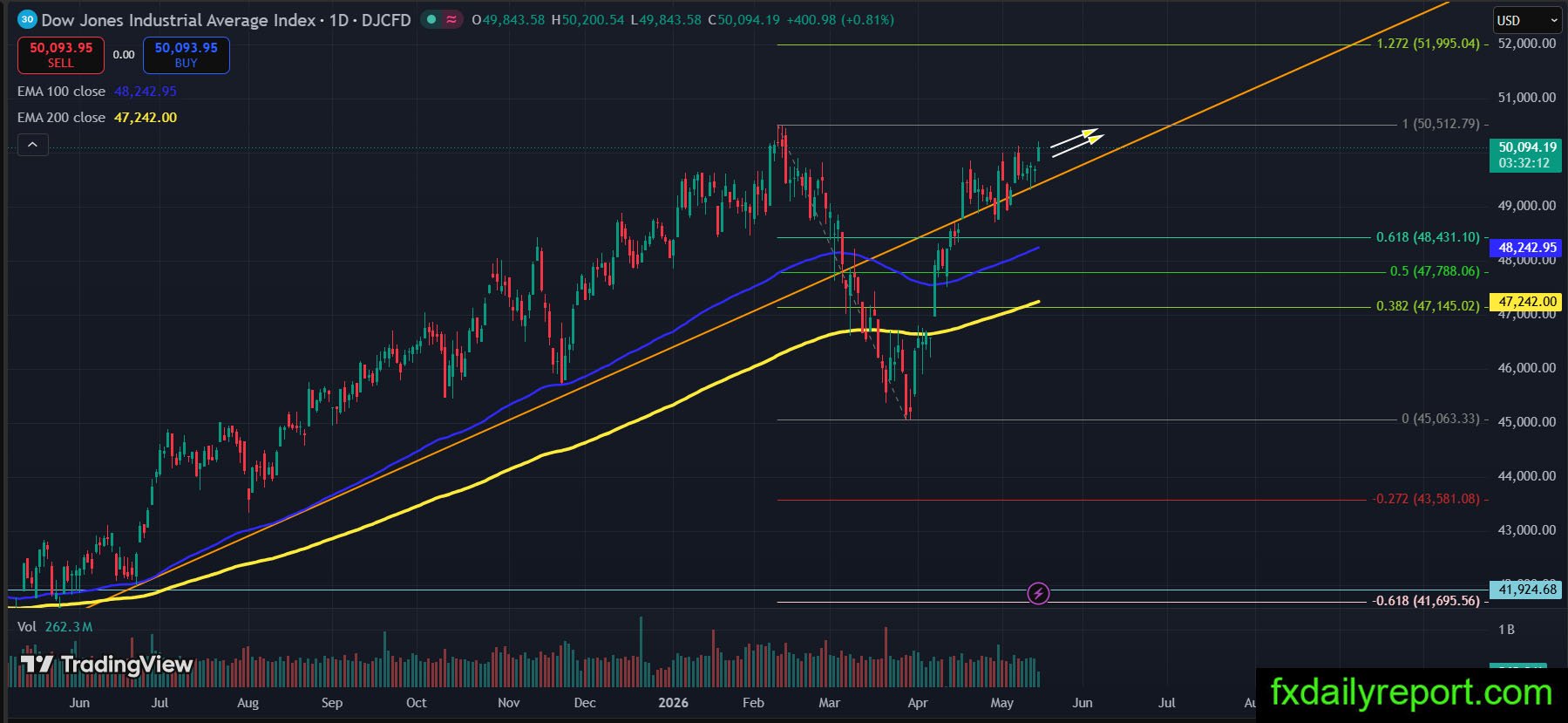Click the green market status dot
The height and width of the screenshot is (723, 1568).
(x=431, y=19)
